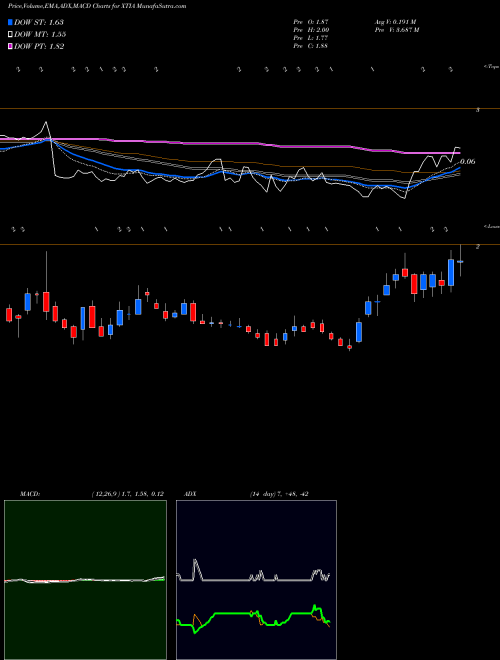Click the 'MACD:' panel heading
Image resolution: width=500 pixels, height=660 pixels.
coord(30,494)
